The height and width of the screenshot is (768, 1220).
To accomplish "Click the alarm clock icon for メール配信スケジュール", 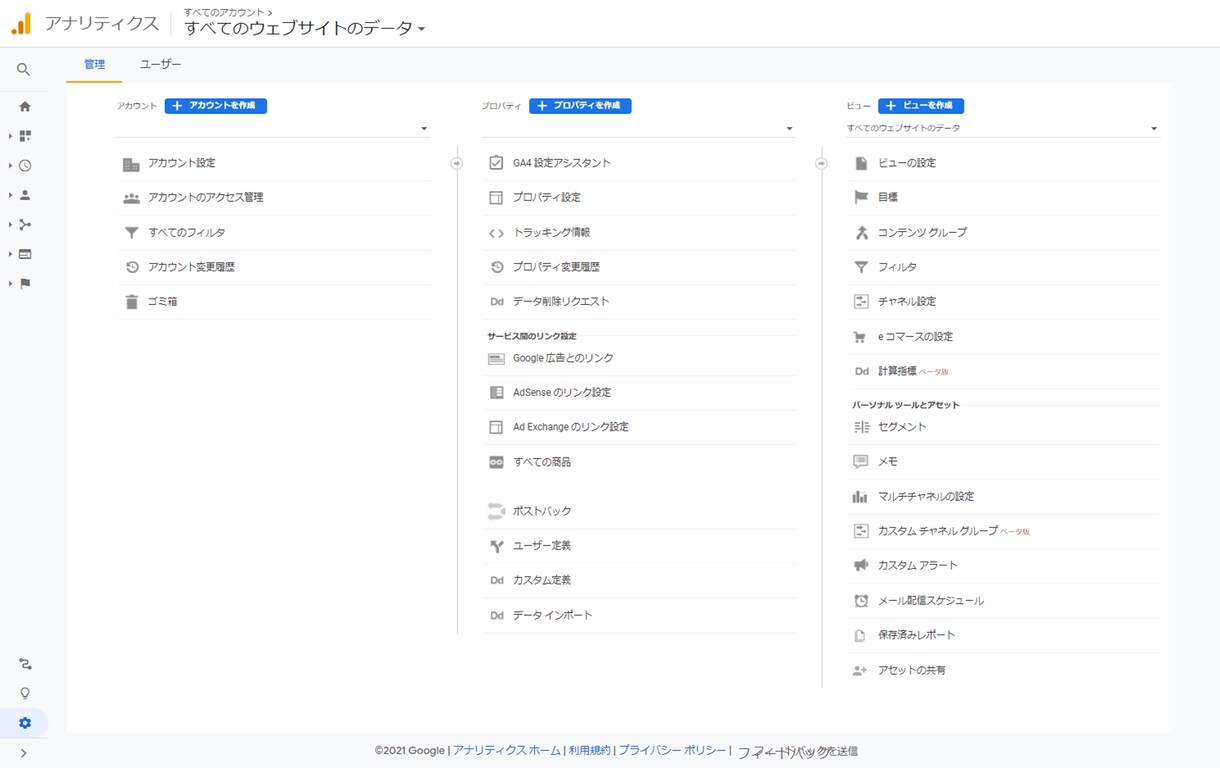I will pyautogui.click(x=860, y=601).
